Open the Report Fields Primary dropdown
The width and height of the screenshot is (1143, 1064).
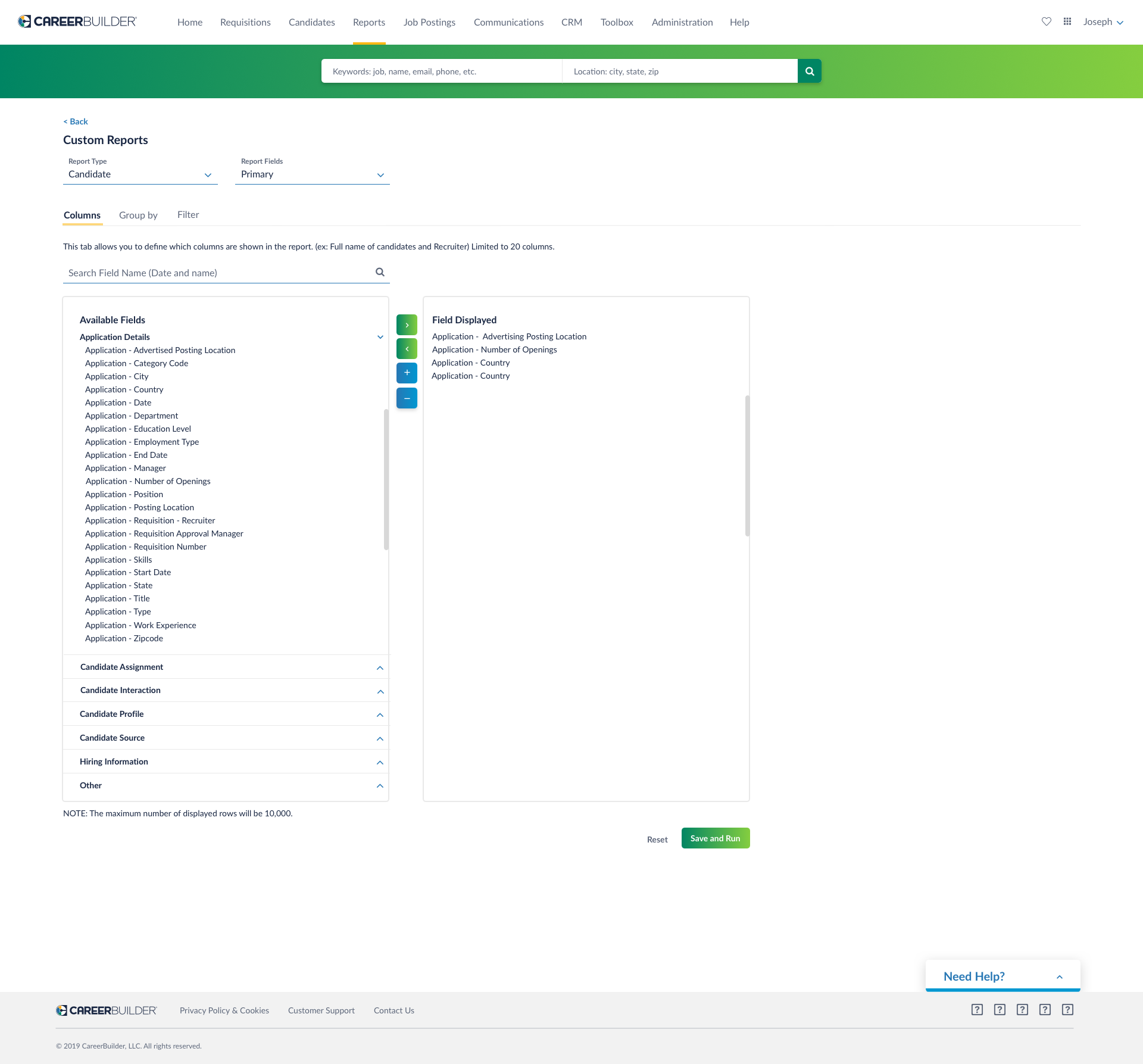[x=313, y=174]
